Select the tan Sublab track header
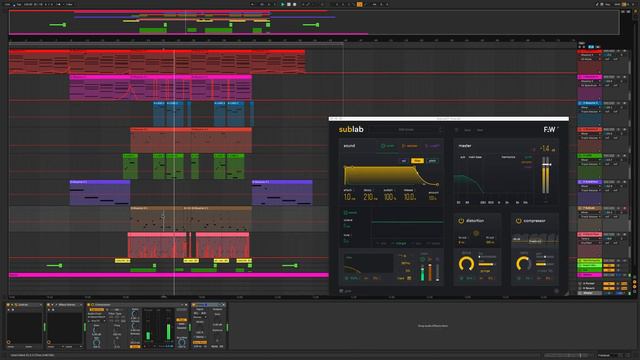This screenshot has width=640, height=360. [x=589, y=208]
